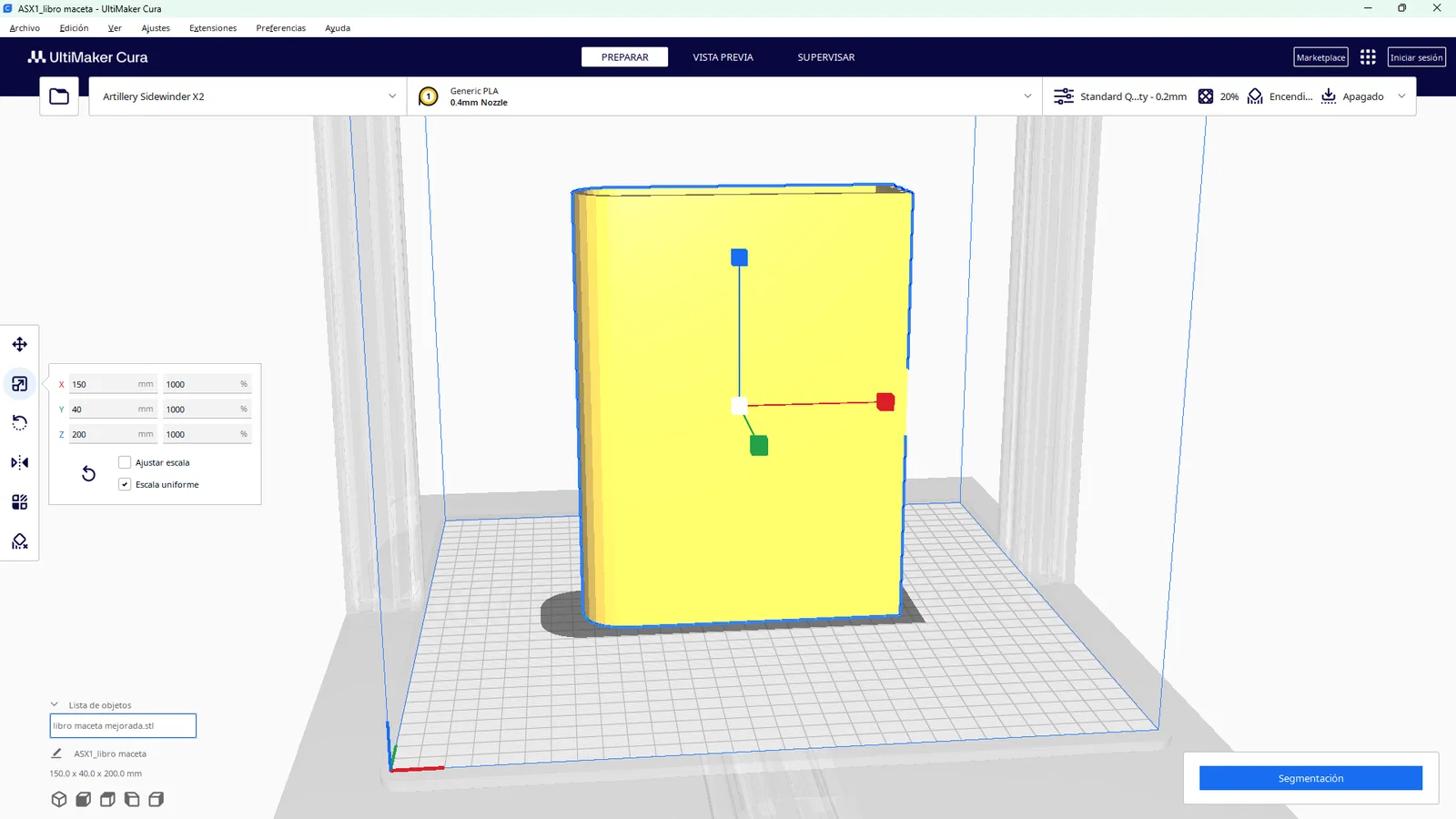Switch to VISTA PREVIA stage
Viewport: 1456px width, 819px height.
coord(723,57)
